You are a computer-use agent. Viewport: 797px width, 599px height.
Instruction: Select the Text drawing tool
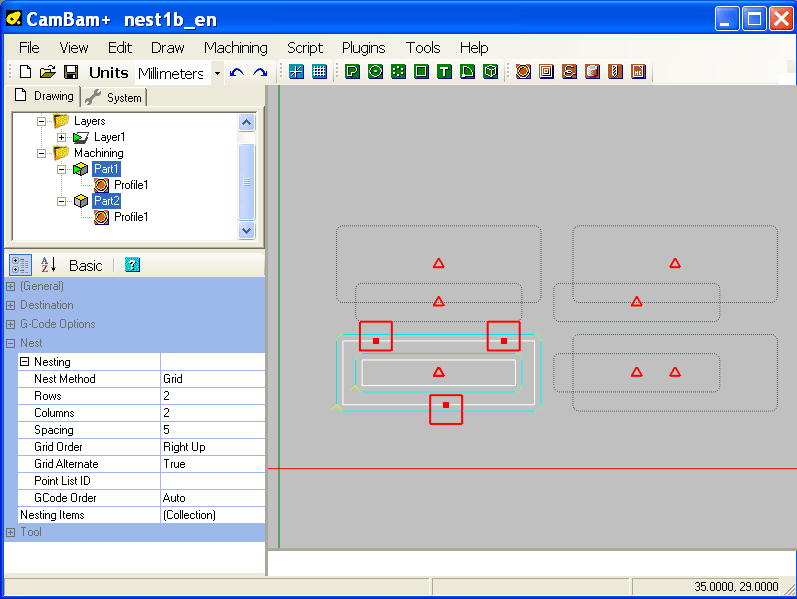(444, 71)
